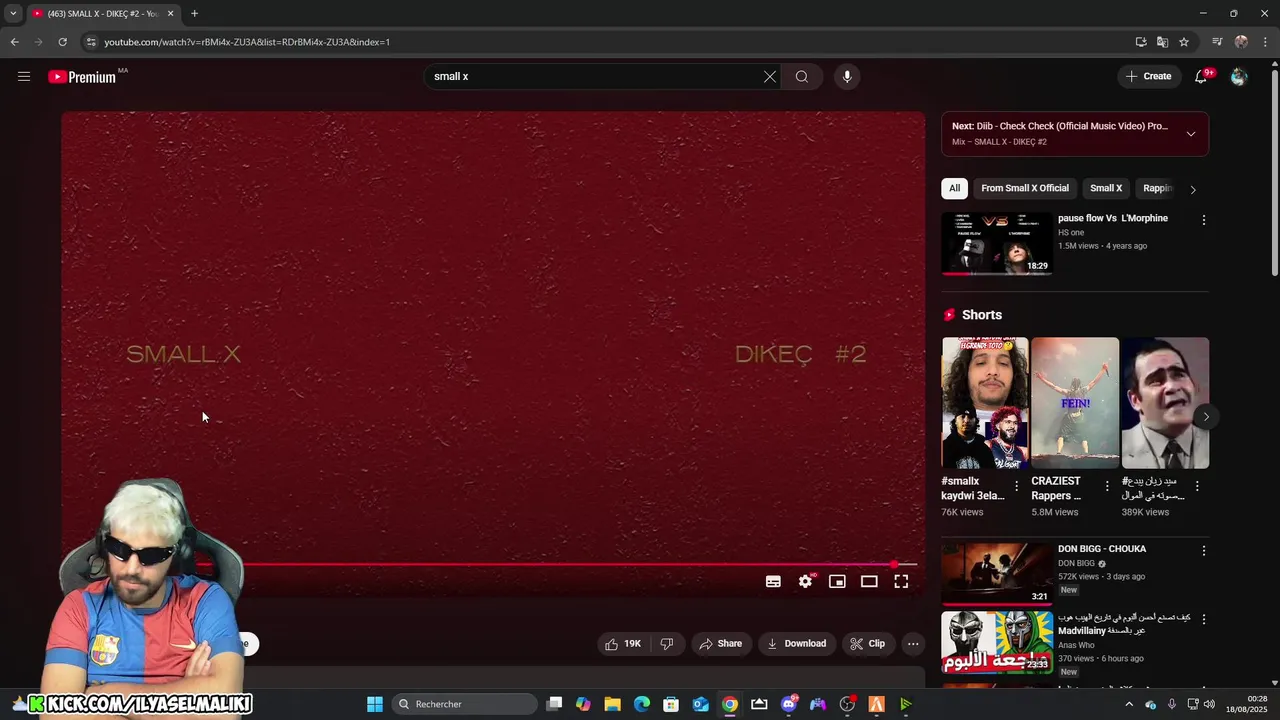Screen dimensions: 1280x720
Task: Open options for 389K views short
Action: tap(1197, 486)
